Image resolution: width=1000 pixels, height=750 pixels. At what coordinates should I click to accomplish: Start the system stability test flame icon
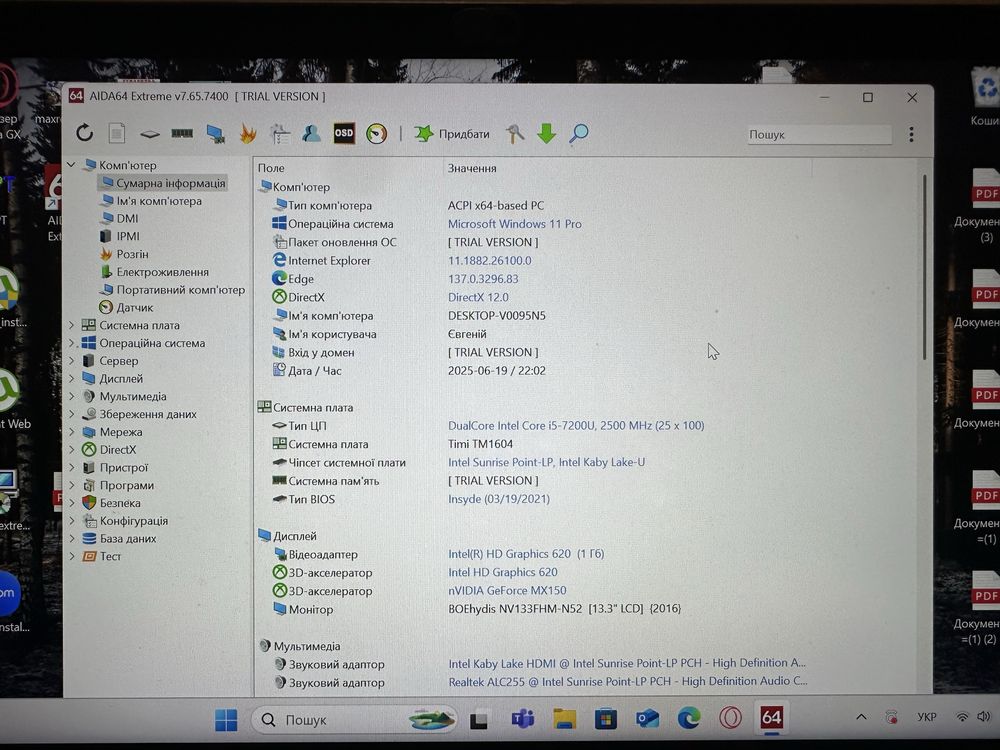pyautogui.click(x=248, y=134)
